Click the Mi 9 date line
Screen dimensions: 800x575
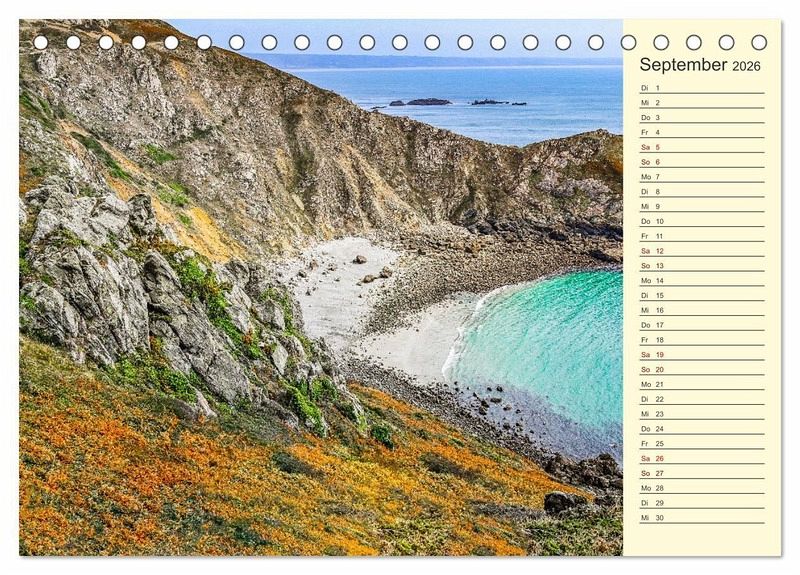[x=701, y=206]
